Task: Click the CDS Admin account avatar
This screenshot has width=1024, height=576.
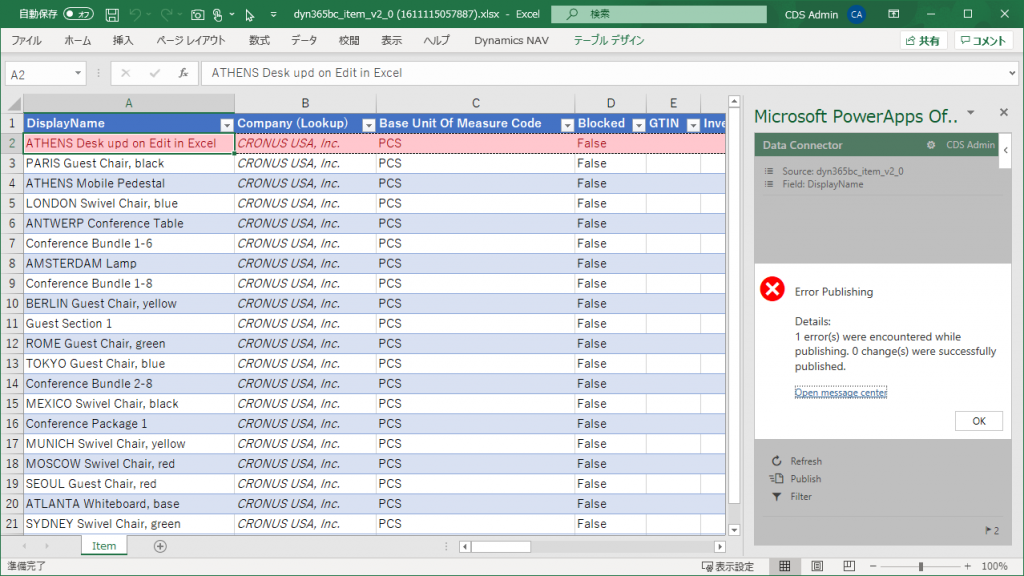Action: [856, 14]
